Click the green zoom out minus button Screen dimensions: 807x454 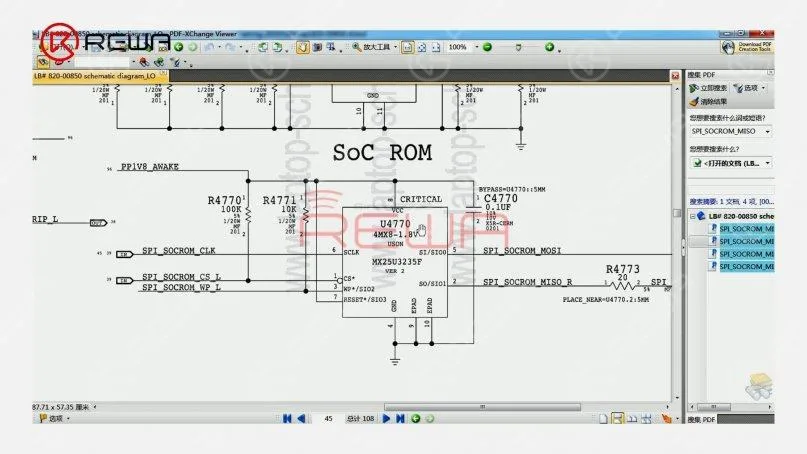tap(487, 47)
